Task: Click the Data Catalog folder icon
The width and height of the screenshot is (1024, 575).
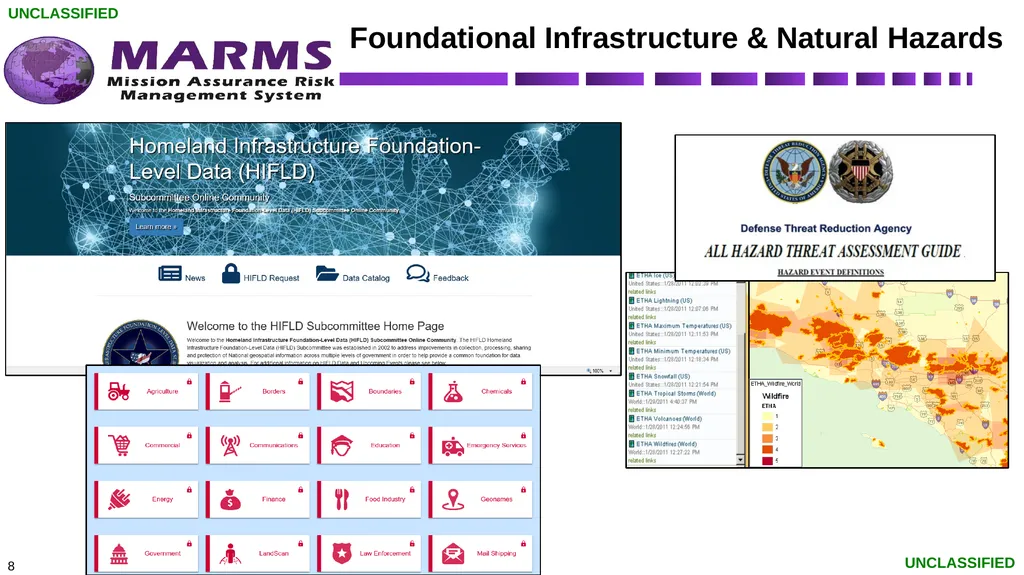Action: point(327,273)
